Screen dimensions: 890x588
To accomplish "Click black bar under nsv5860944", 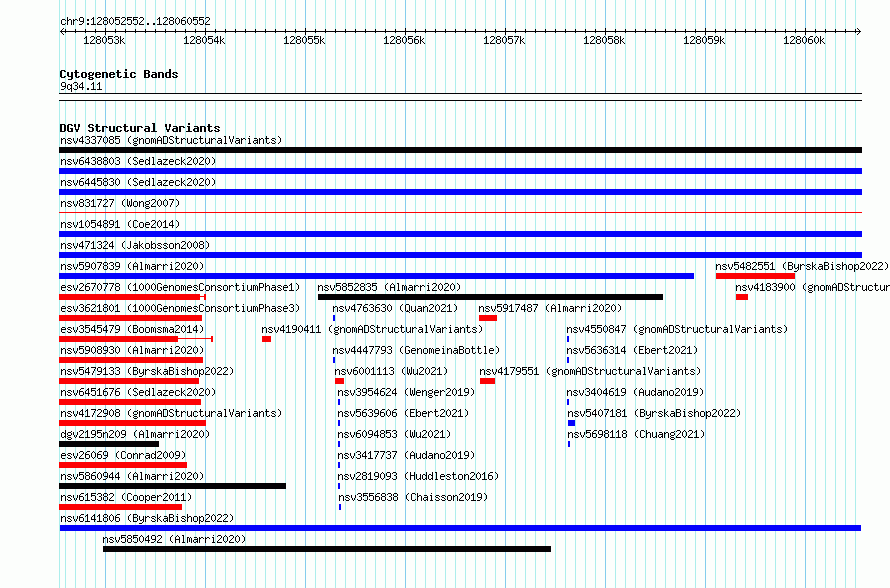I will click(x=173, y=486).
